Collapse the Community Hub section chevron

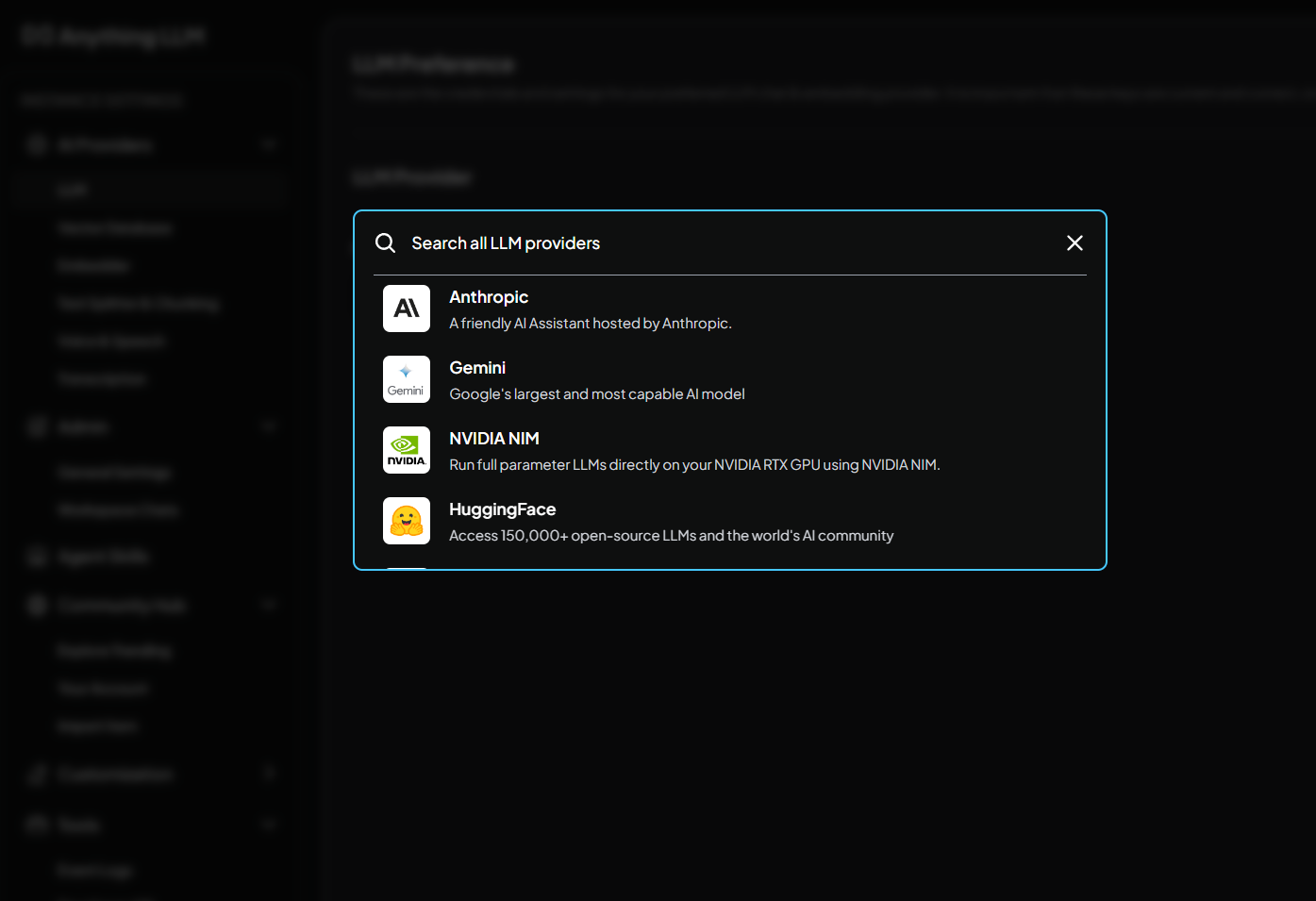(269, 605)
